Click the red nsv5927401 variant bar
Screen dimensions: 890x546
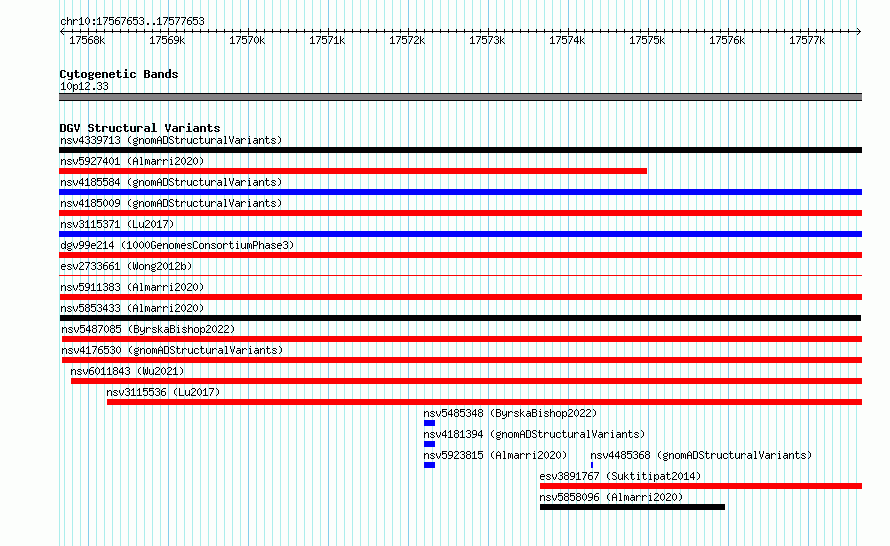353,171
